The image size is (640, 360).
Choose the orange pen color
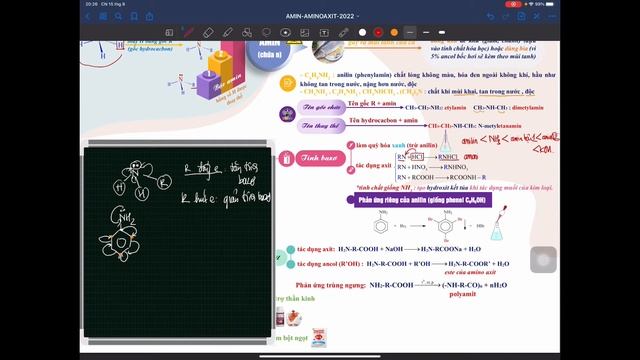tap(394, 32)
